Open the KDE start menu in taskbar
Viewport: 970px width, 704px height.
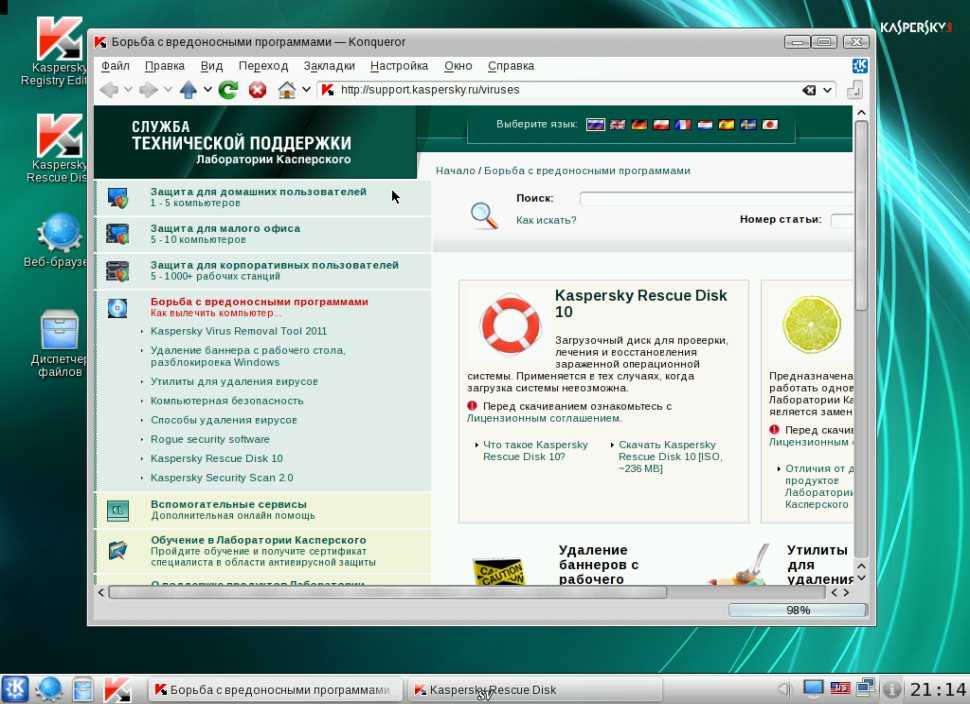tap(15, 689)
